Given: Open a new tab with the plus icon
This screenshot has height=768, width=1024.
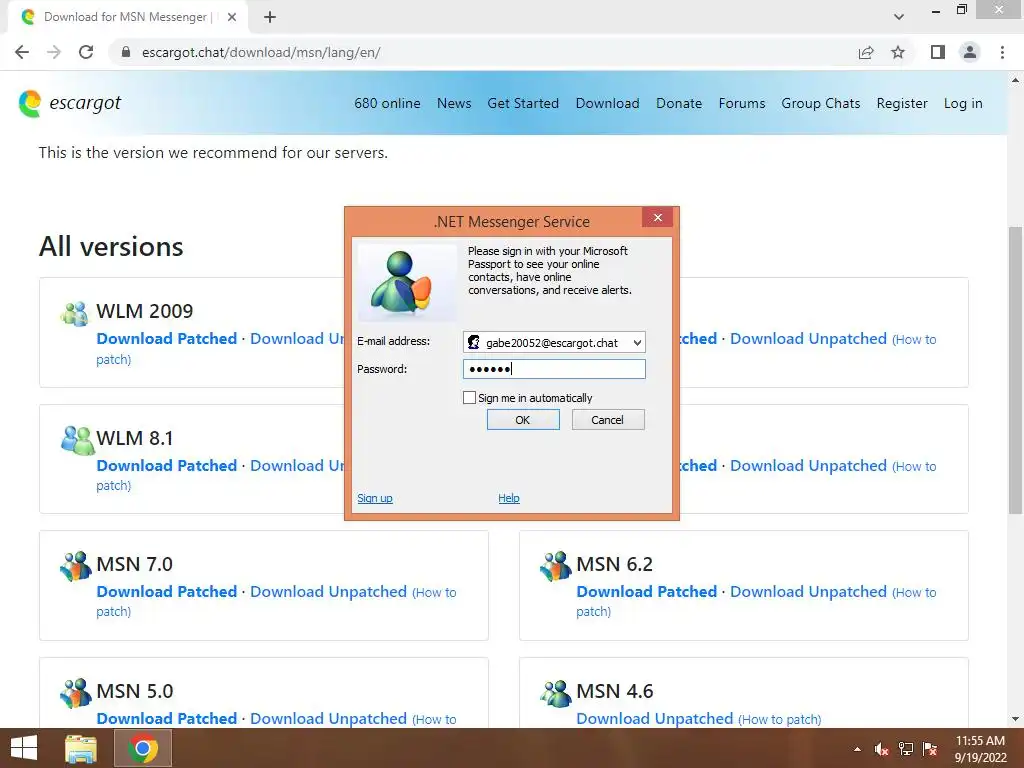Looking at the screenshot, I should [270, 17].
